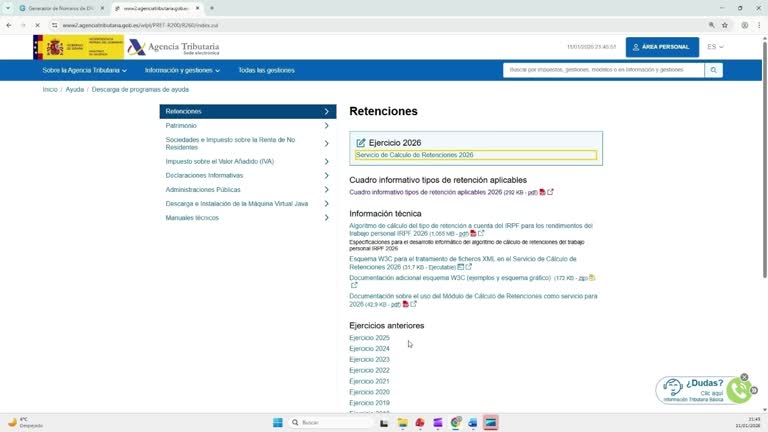Stop page loading in browser toolbar
The height and width of the screenshot is (432, 768).
tap(37, 25)
